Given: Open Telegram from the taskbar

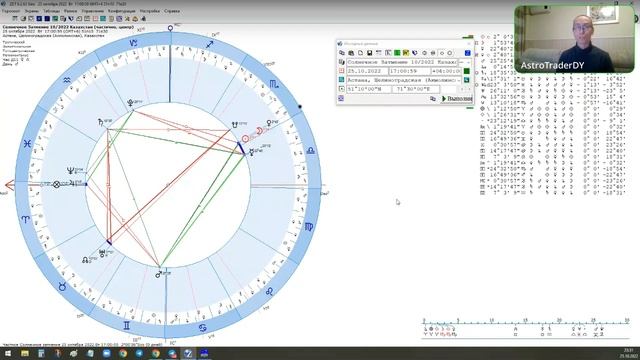Looking at the screenshot, I should [x=139, y=353].
